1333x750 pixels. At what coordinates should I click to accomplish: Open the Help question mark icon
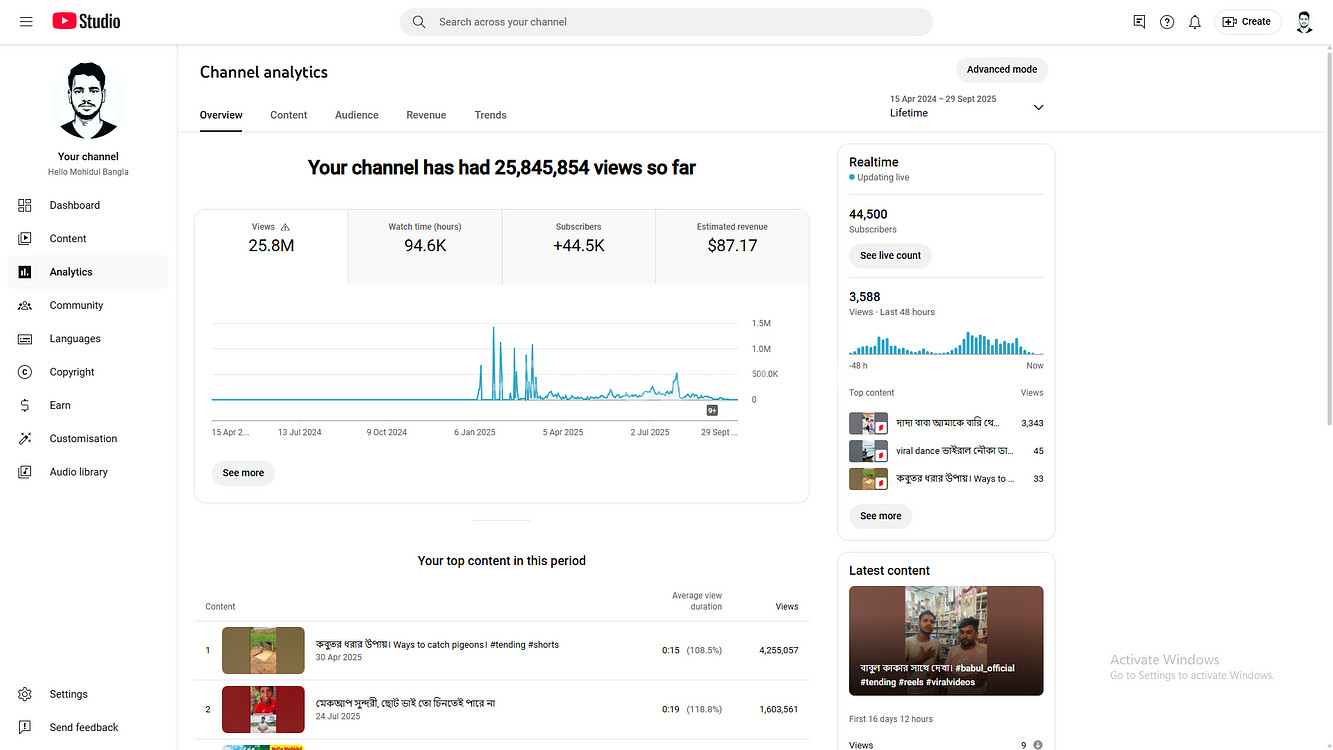pyautogui.click(x=1167, y=22)
